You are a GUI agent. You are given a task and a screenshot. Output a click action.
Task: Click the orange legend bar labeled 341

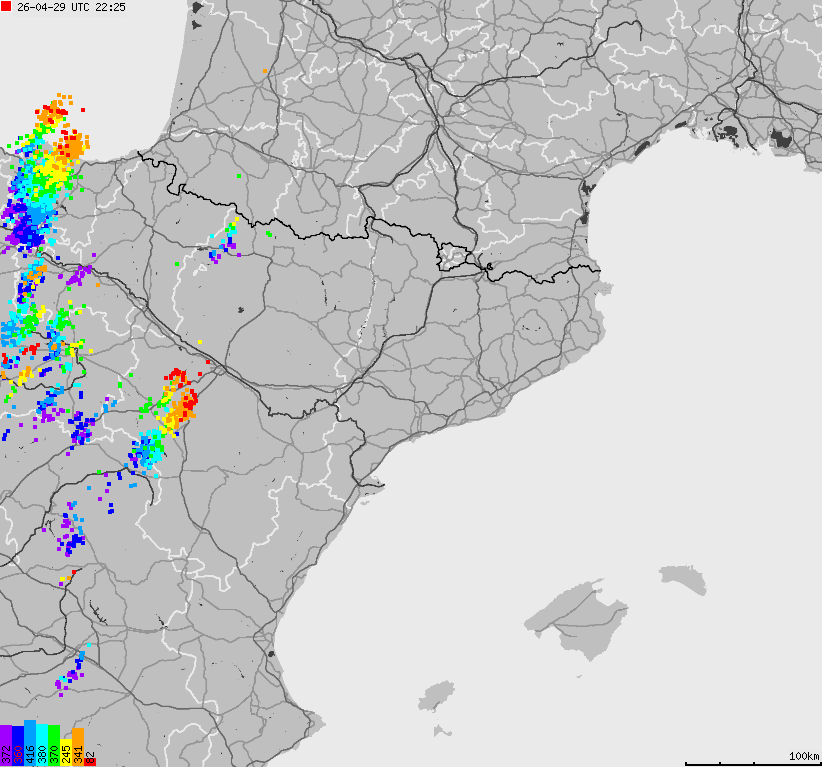[x=78, y=748]
